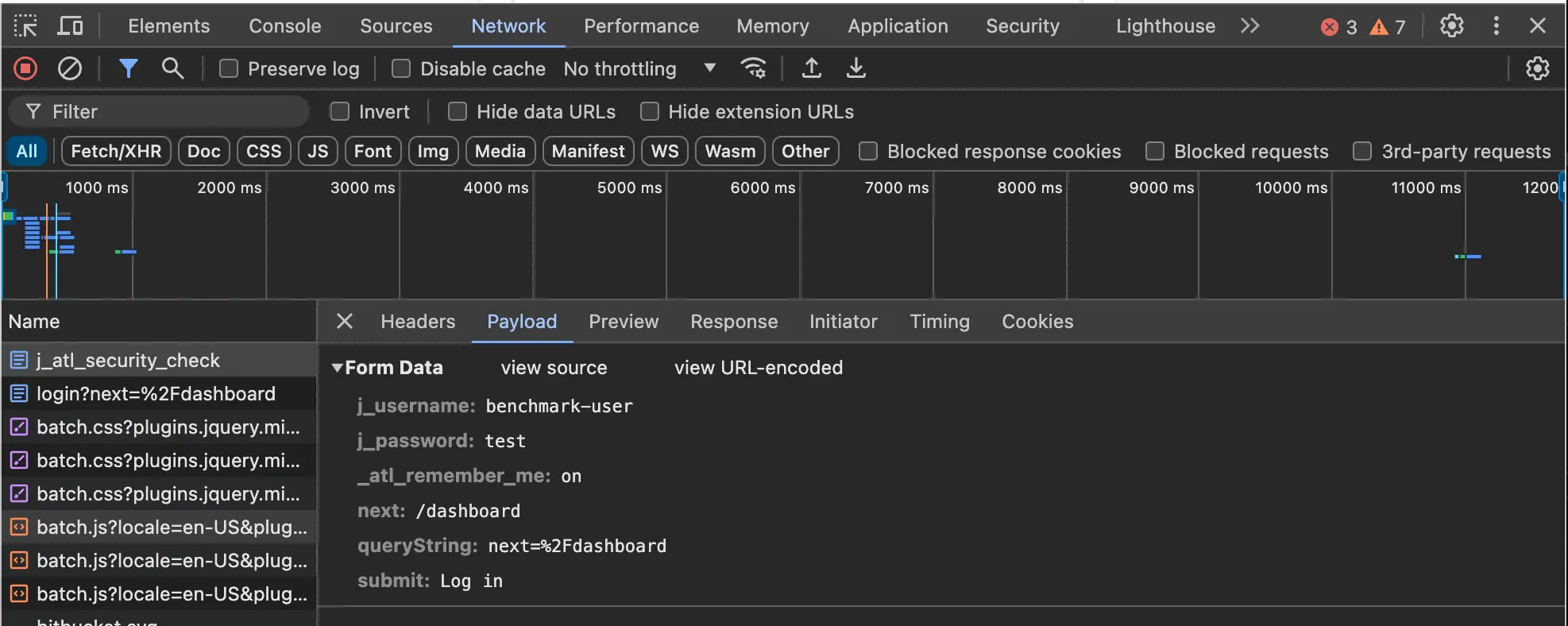
Task: Select the benchmark-user value text
Action: pos(559,406)
